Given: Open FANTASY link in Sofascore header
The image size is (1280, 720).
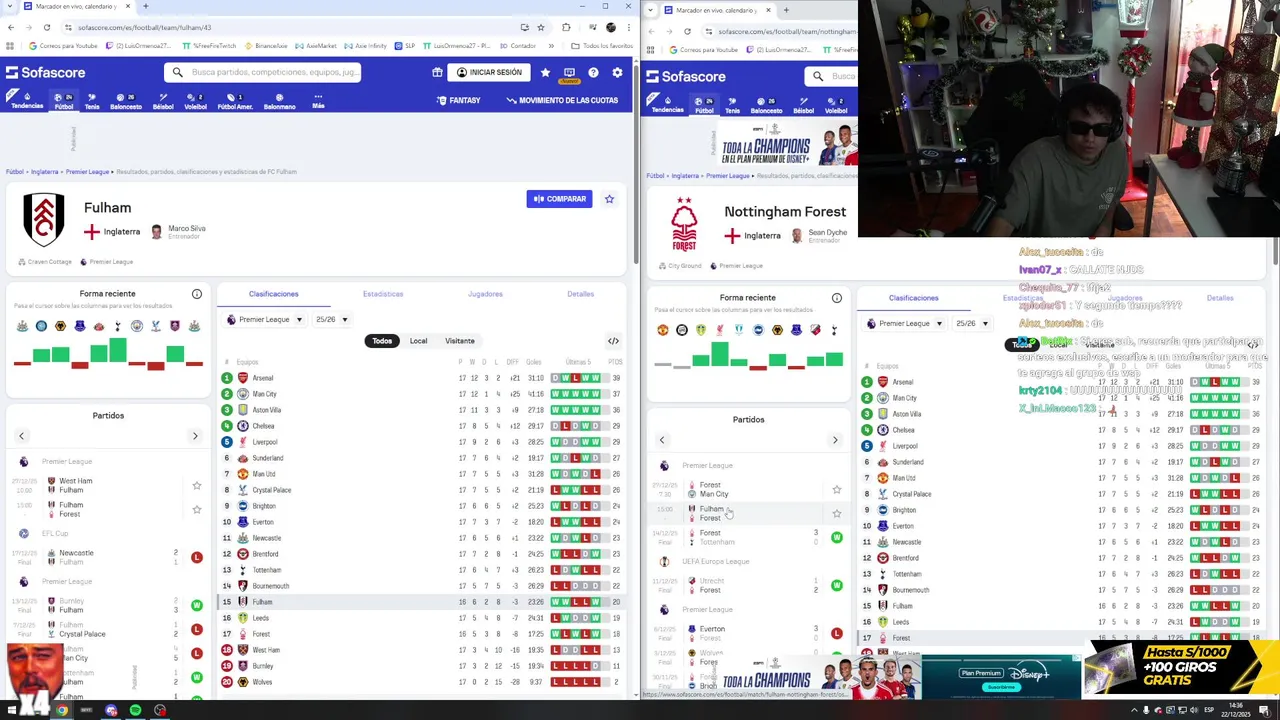Looking at the screenshot, I should tap(458, 101).
